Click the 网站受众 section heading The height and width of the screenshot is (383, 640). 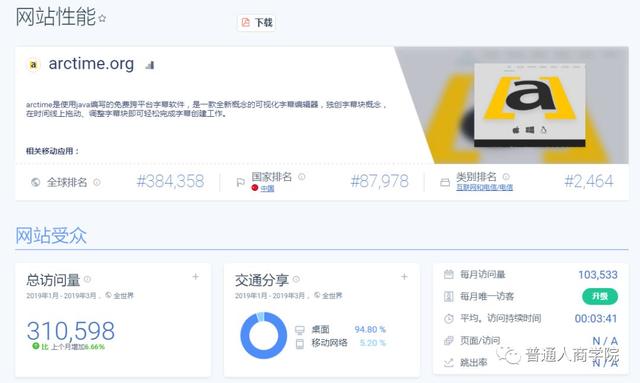tap(51, 236)
